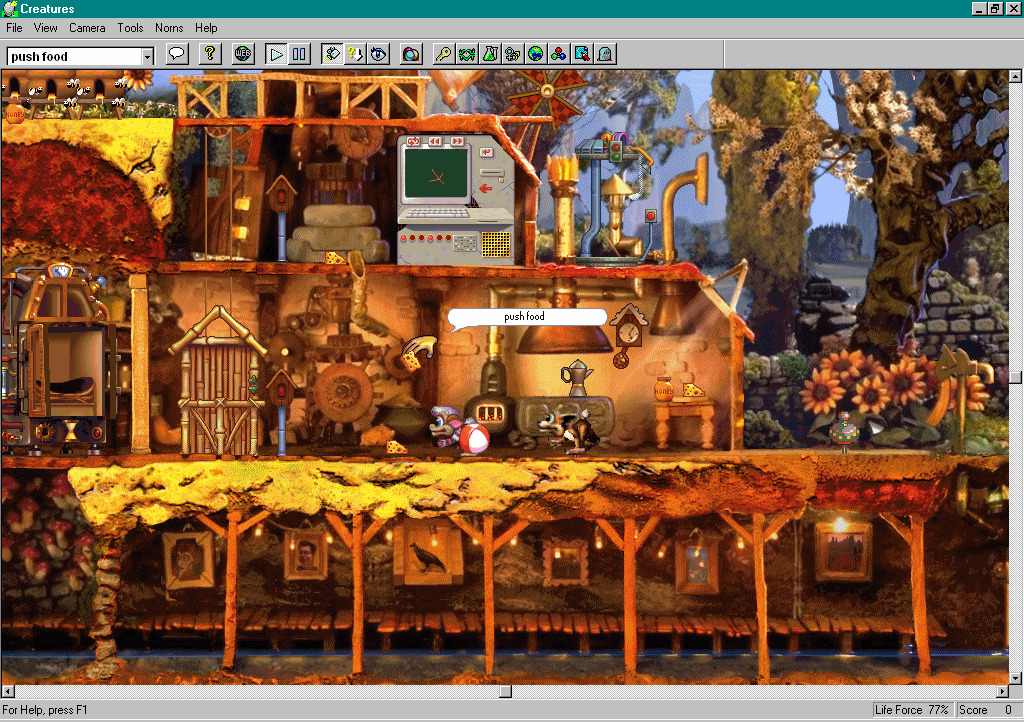
Task: Open the speech phrase dropdown arrow
Action: [x=148, y=57]
